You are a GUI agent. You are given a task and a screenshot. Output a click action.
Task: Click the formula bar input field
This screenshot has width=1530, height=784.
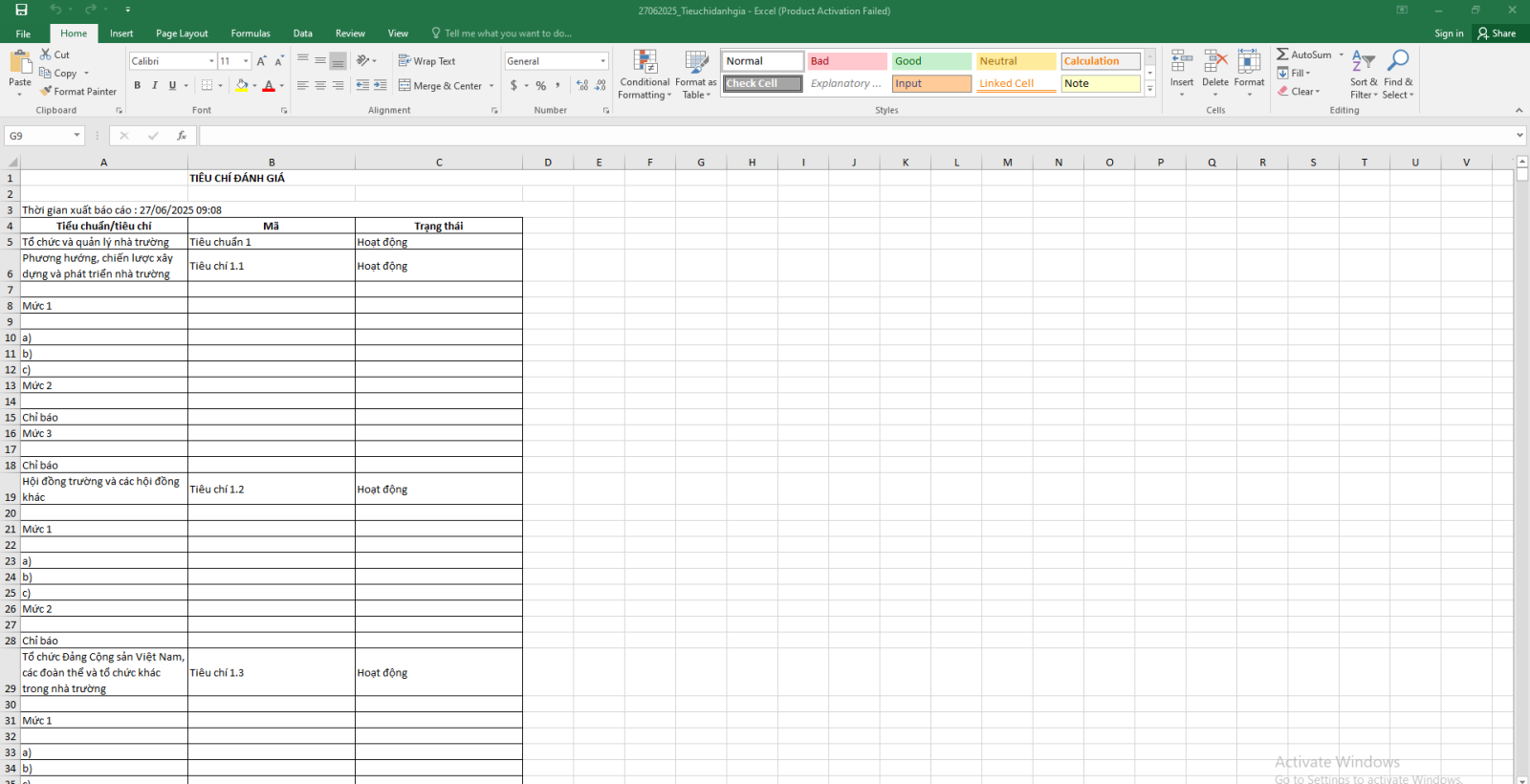[x=851, y=136]
